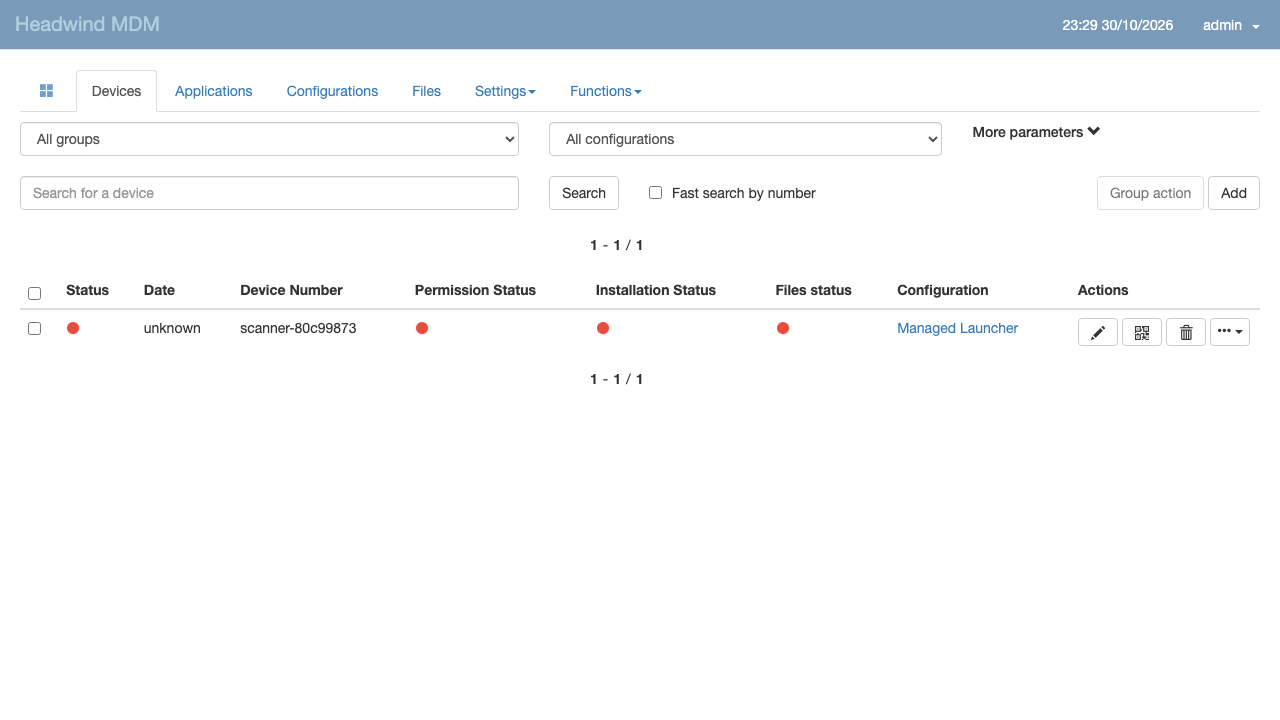The width and height of the screenshot is (1280, 720).
Task: Open the Settings tab dropdown
Action: coord(505,91)
